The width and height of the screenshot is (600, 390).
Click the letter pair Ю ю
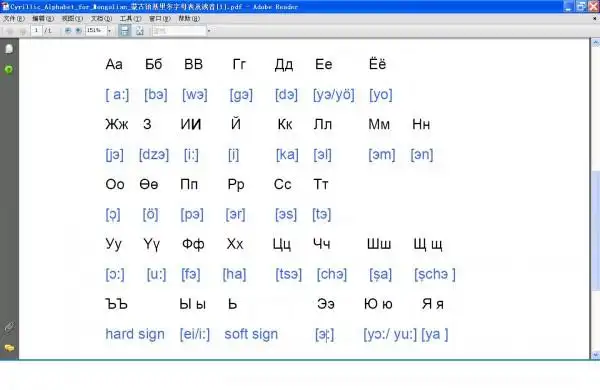point(378,304)
